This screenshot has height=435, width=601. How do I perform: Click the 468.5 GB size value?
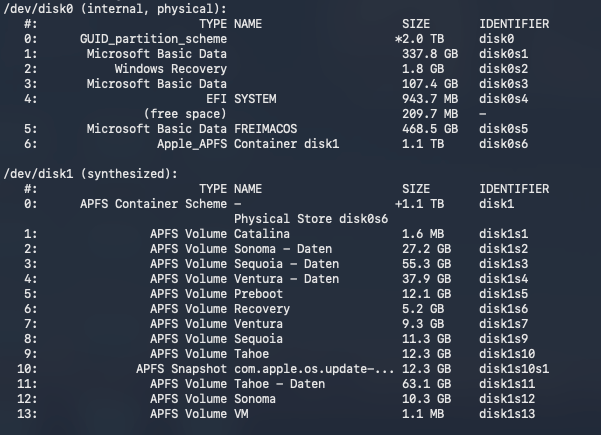coord(430,129)
